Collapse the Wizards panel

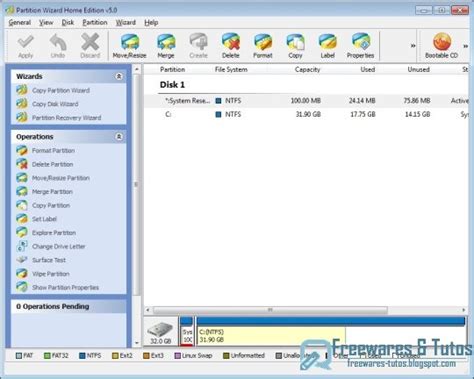pos(119,77)
